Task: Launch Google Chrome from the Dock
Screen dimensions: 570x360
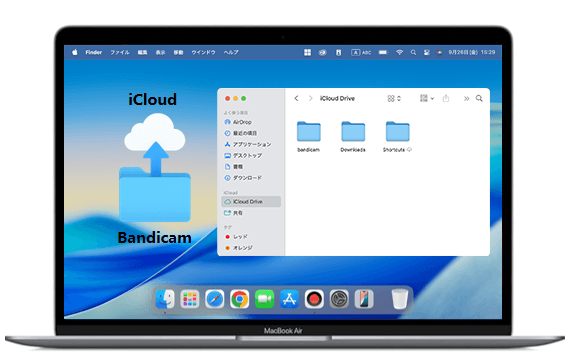Action: pyautogui.click(x=240, y=299)
